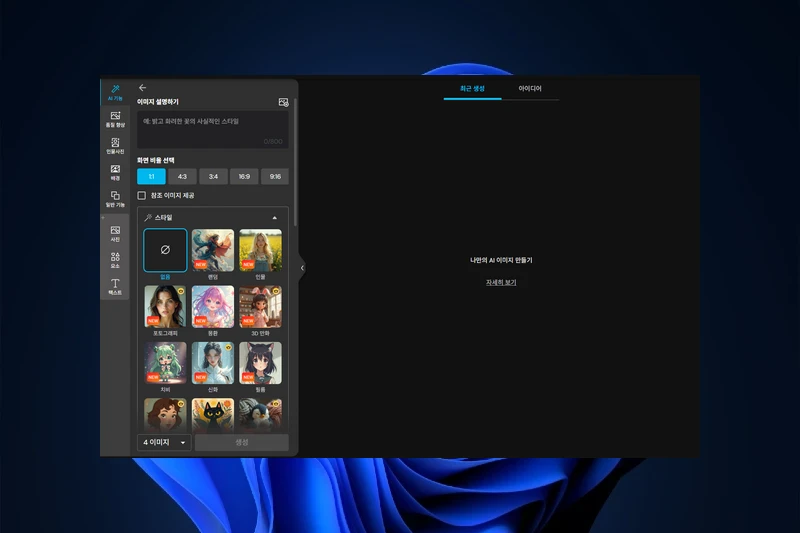
Task: Switch to the 아이디어 tab
Action: click(530, 89)
